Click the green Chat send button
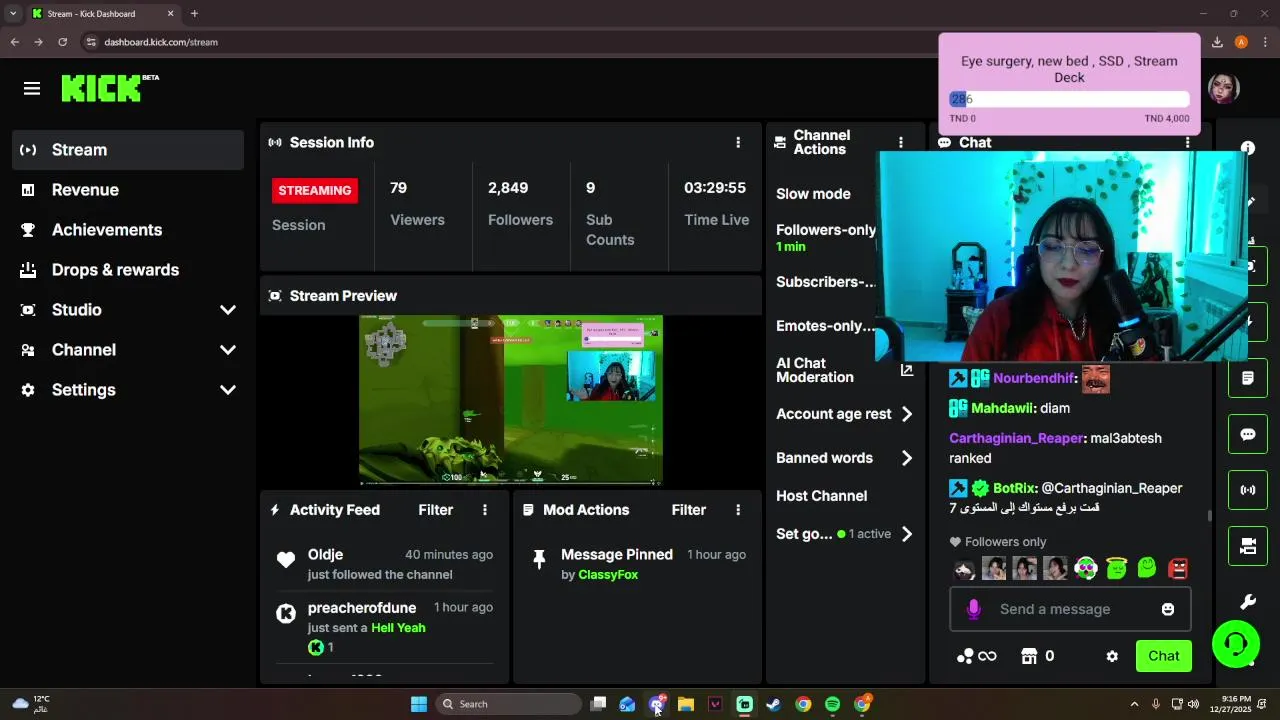The height and width of the screenshot is (720, 1280). [x=1163, y=656]
